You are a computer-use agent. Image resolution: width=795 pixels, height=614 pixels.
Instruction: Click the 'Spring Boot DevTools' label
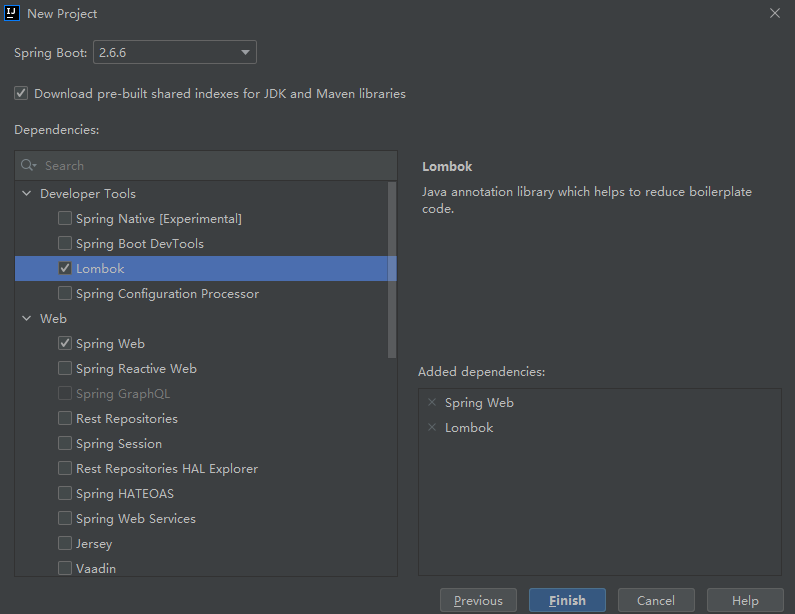click(x=140, y=244)
